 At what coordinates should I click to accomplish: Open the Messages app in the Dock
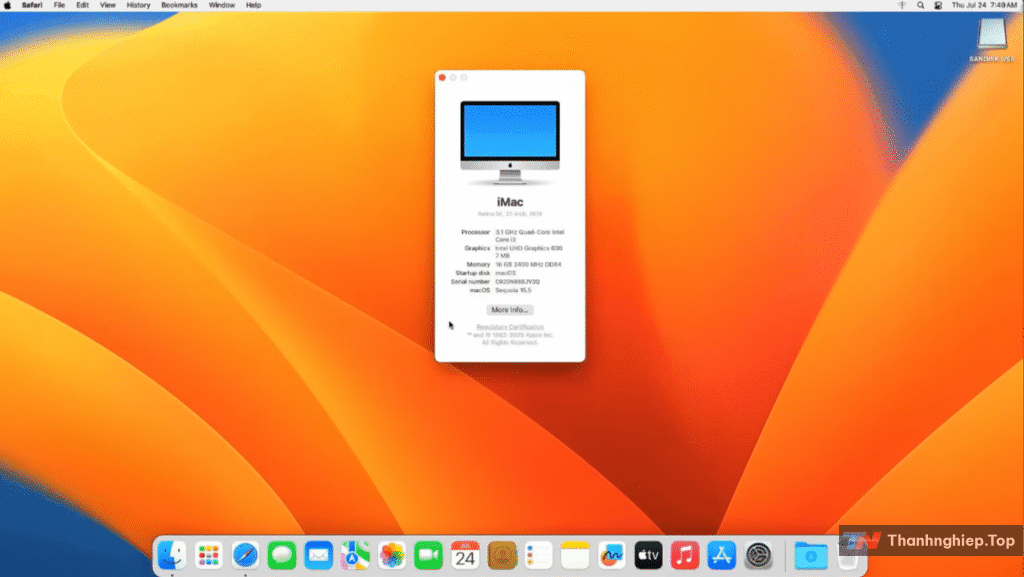point(281,555)
